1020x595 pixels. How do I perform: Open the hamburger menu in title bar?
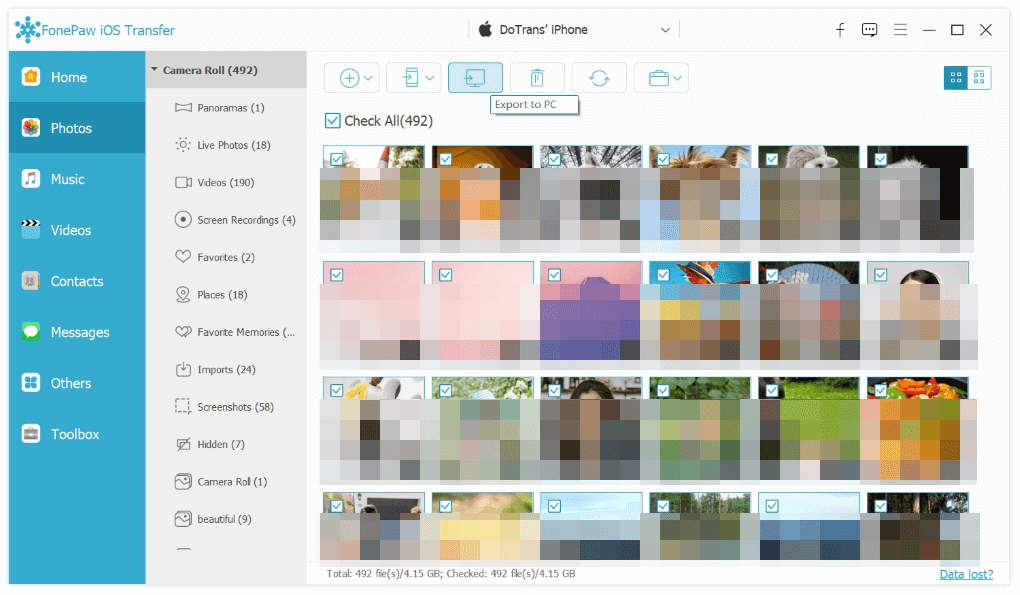point(900,30)
